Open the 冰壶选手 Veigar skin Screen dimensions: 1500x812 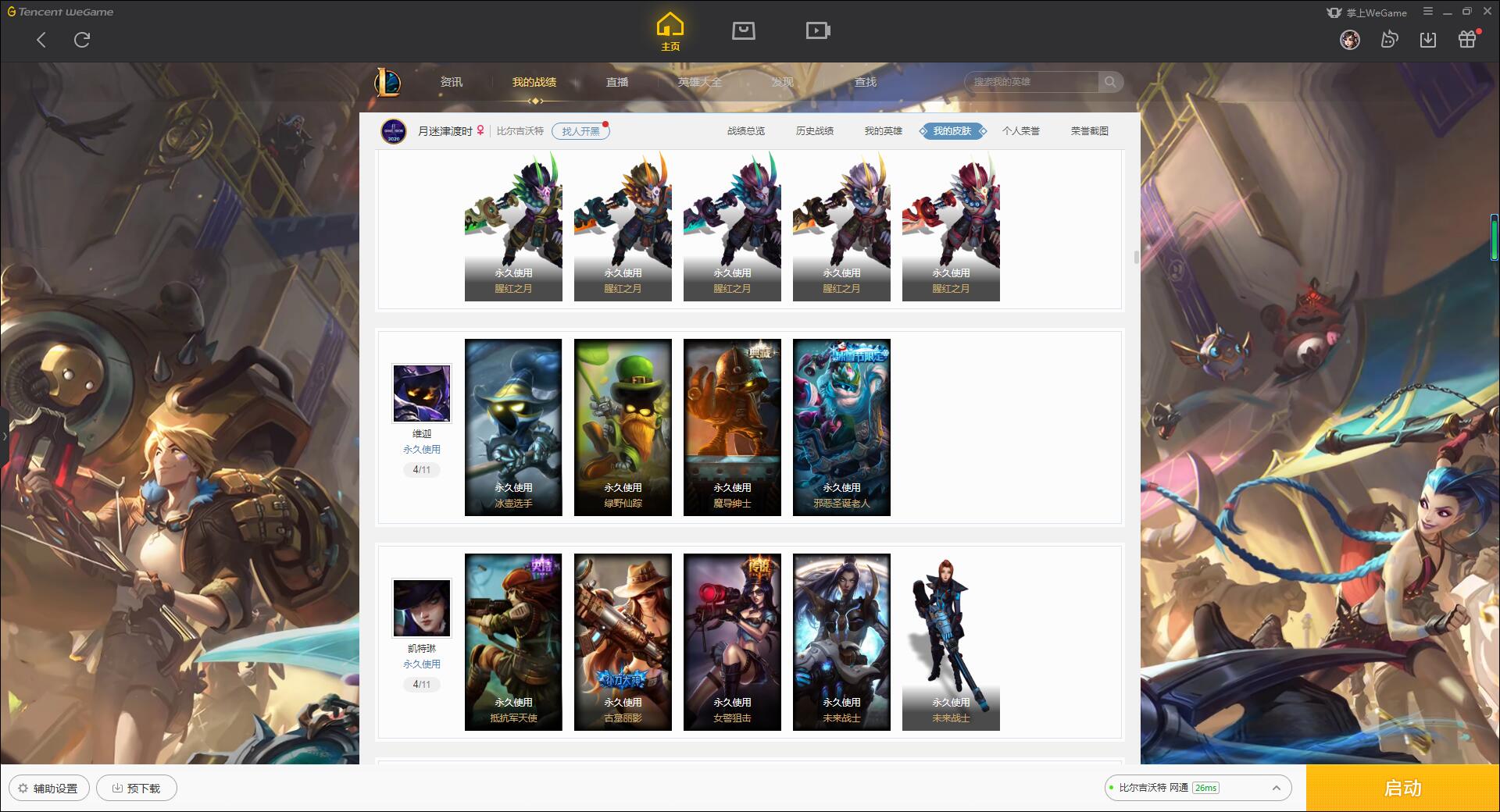(513, 427)
